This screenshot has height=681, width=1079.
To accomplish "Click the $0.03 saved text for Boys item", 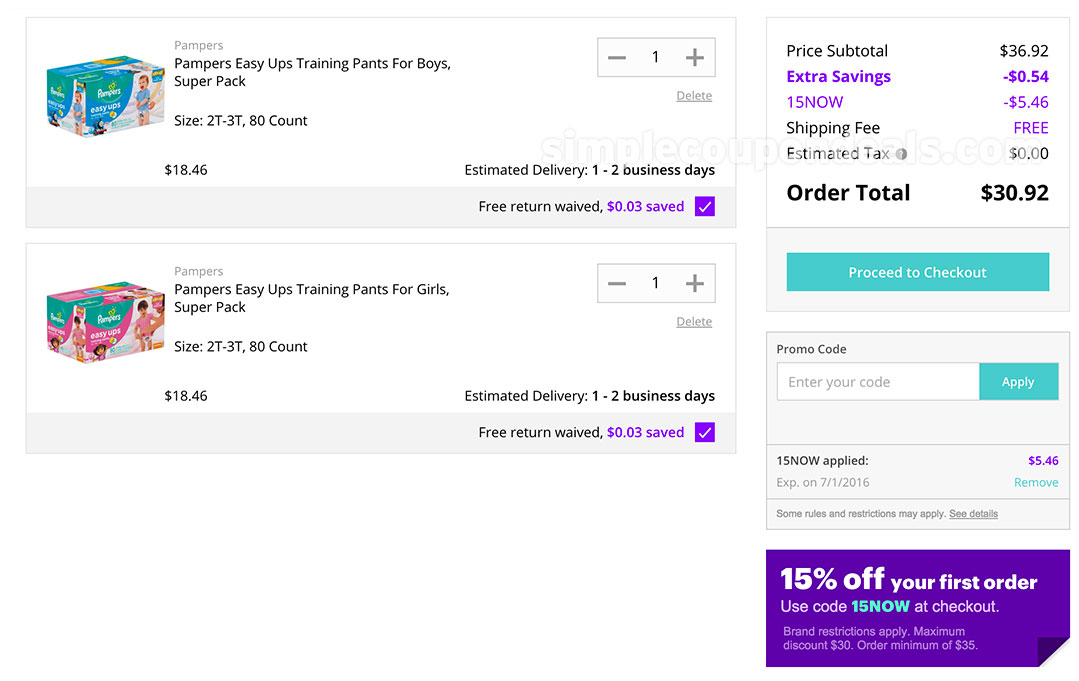I will 645,206.
